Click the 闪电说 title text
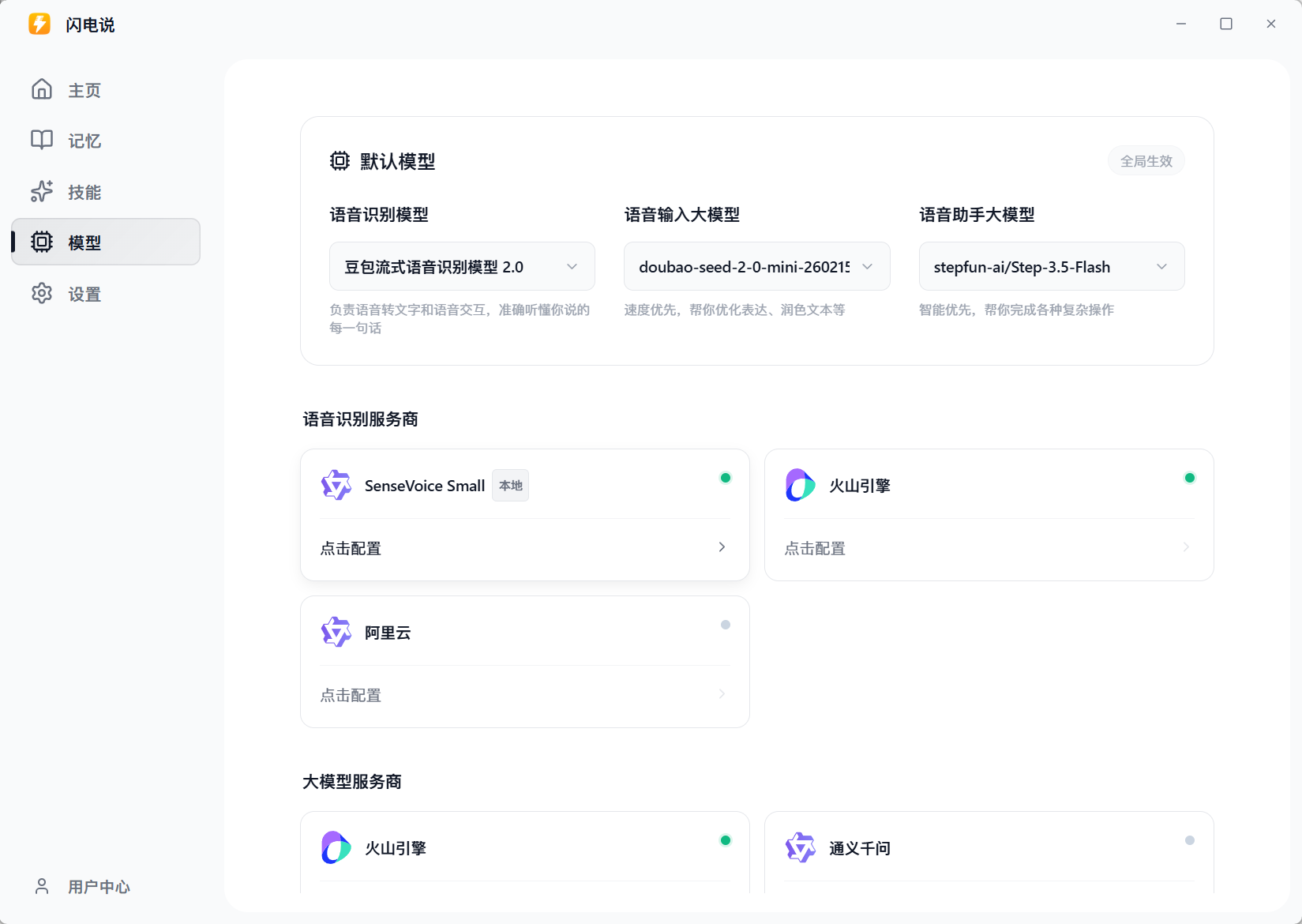Image resolution: width=1302 pixels, height=924 pixels. click(90, 24)
